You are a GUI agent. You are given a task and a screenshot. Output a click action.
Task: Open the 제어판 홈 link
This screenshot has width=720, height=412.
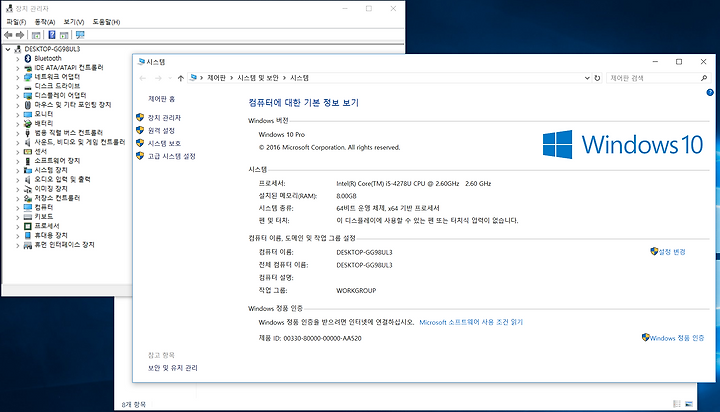[x=161, y=99]
